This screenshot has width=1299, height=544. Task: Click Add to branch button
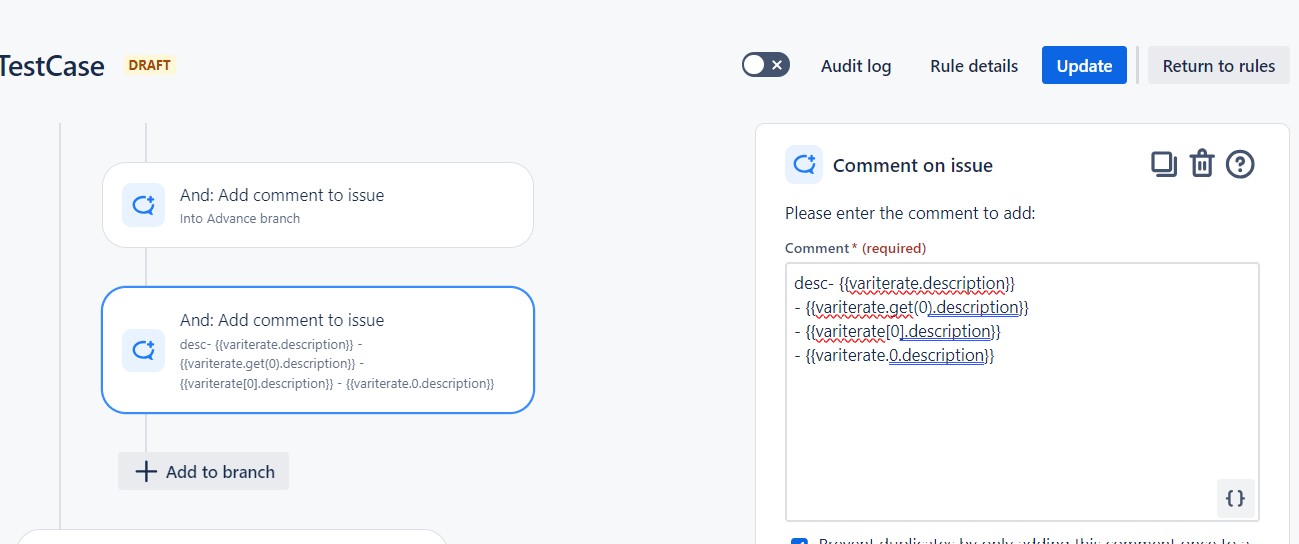pyautogui.click(x=204, y=472)
